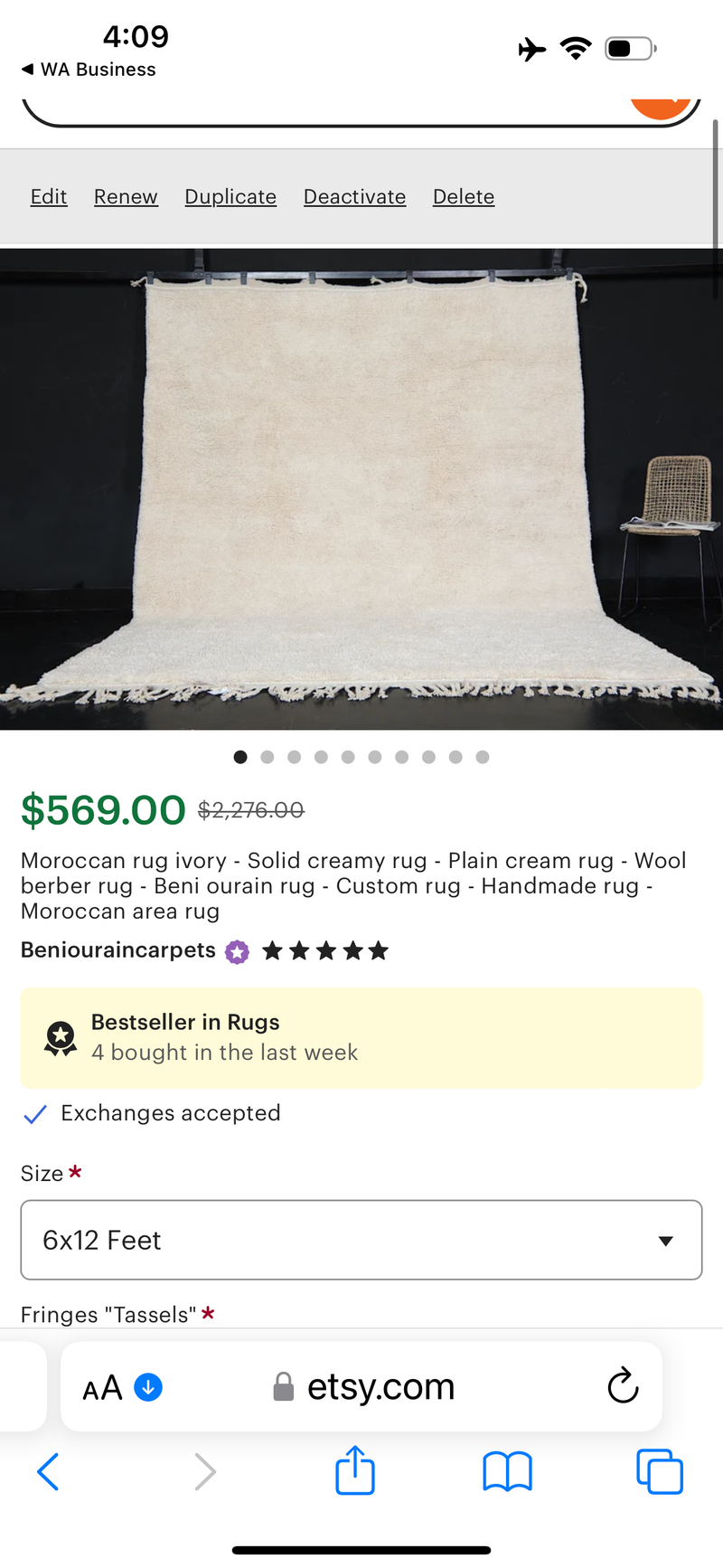Viewport: 723px width, 1568px height.
Task: Open Safari bookmarks book icon
Action: click(x=507, y=1471)
